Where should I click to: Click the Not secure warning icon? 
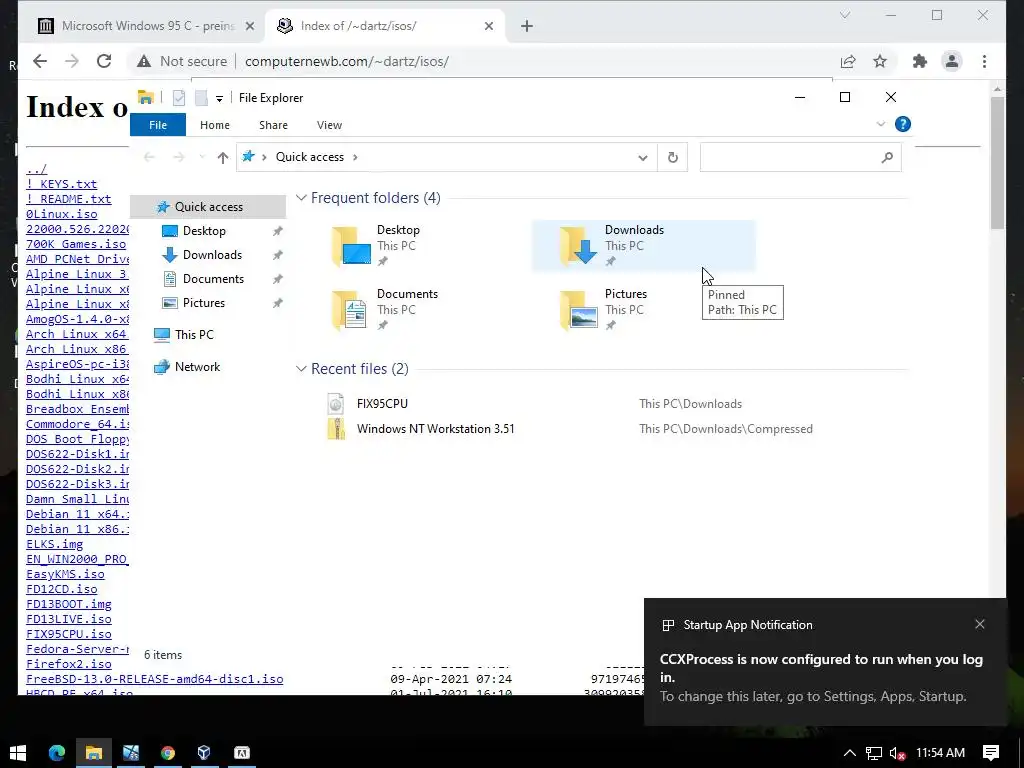pos(144,61)
